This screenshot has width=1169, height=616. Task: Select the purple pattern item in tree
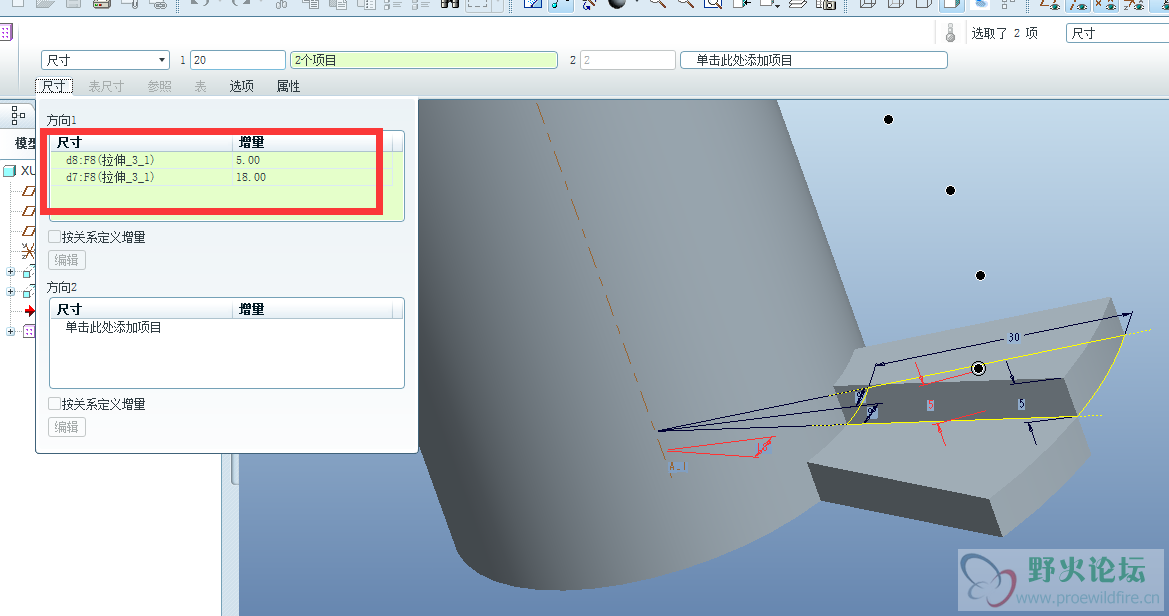tap(29, 331)
